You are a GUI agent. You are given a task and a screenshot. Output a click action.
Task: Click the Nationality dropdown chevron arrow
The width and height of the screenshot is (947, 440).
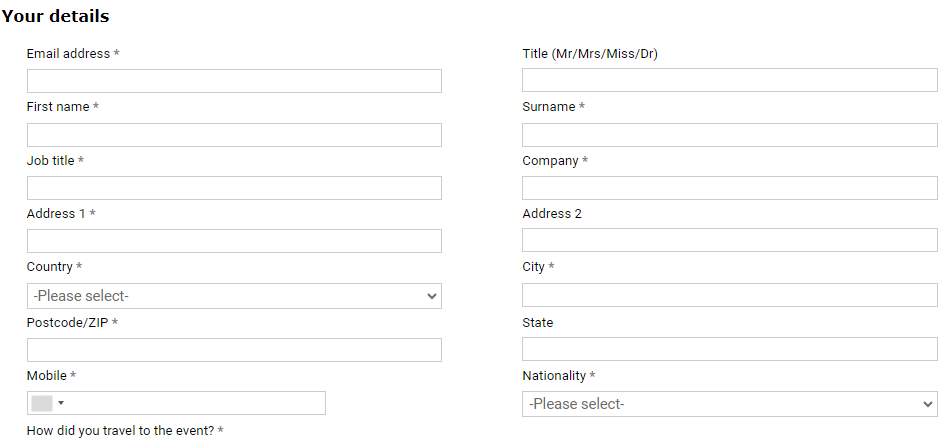click(927, 404)
